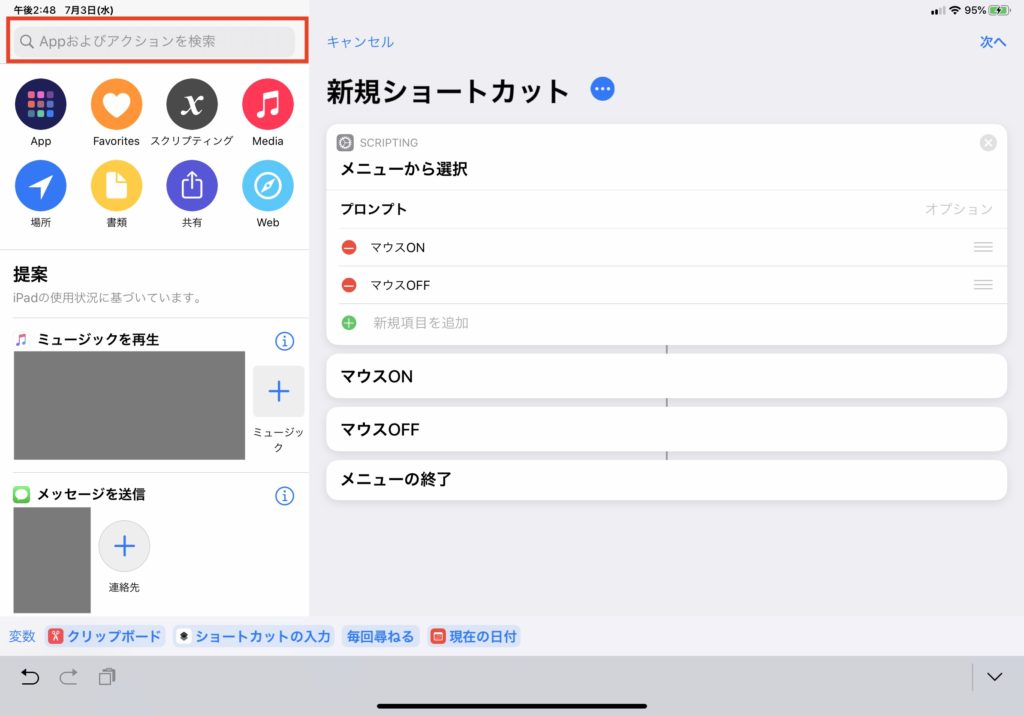The width and height of the screenshot is (1024, 715).
Task: Tap the プロンプト オプション field
Action: (666, 209)
